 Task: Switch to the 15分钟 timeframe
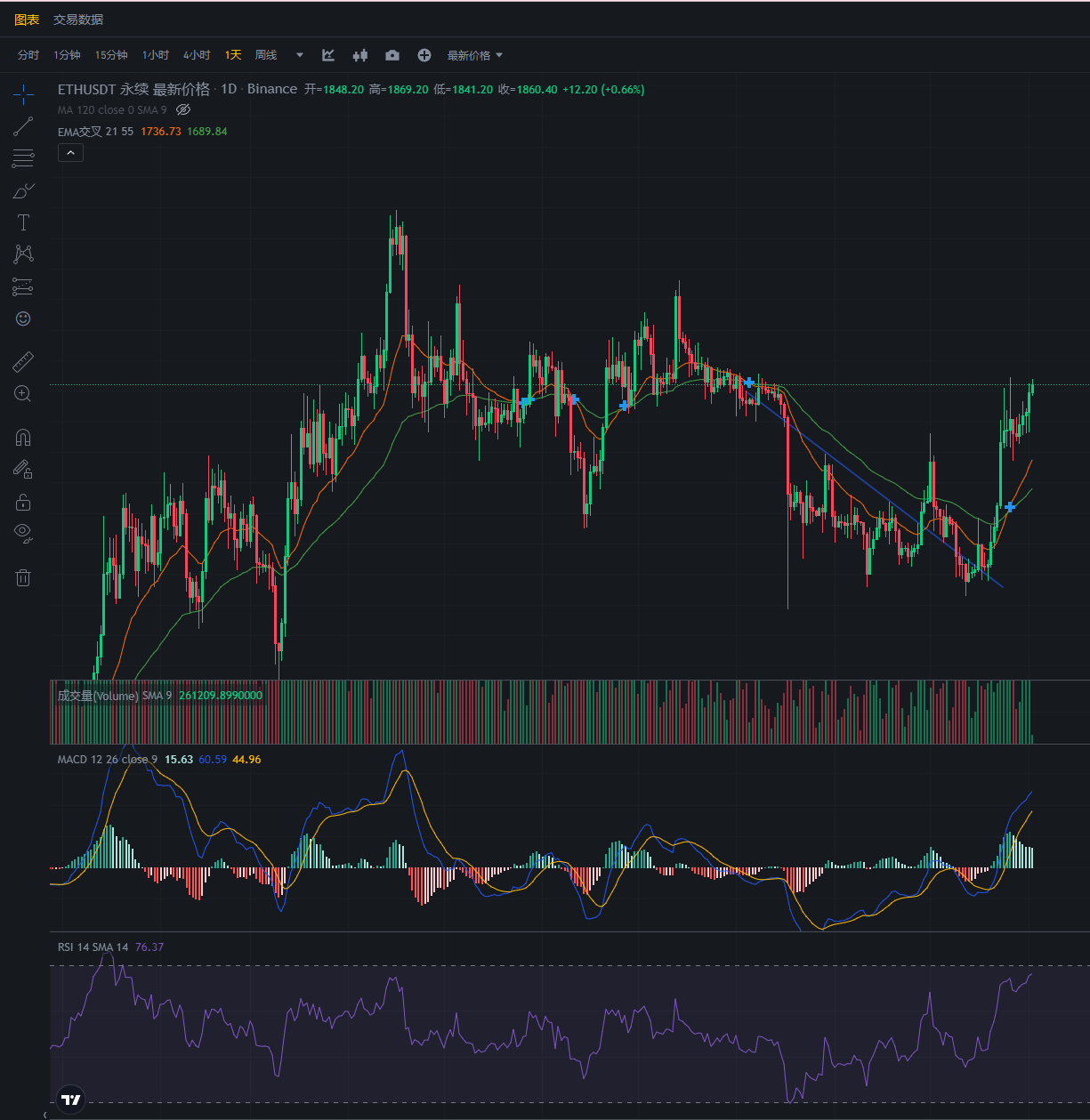tap(111, 55)
